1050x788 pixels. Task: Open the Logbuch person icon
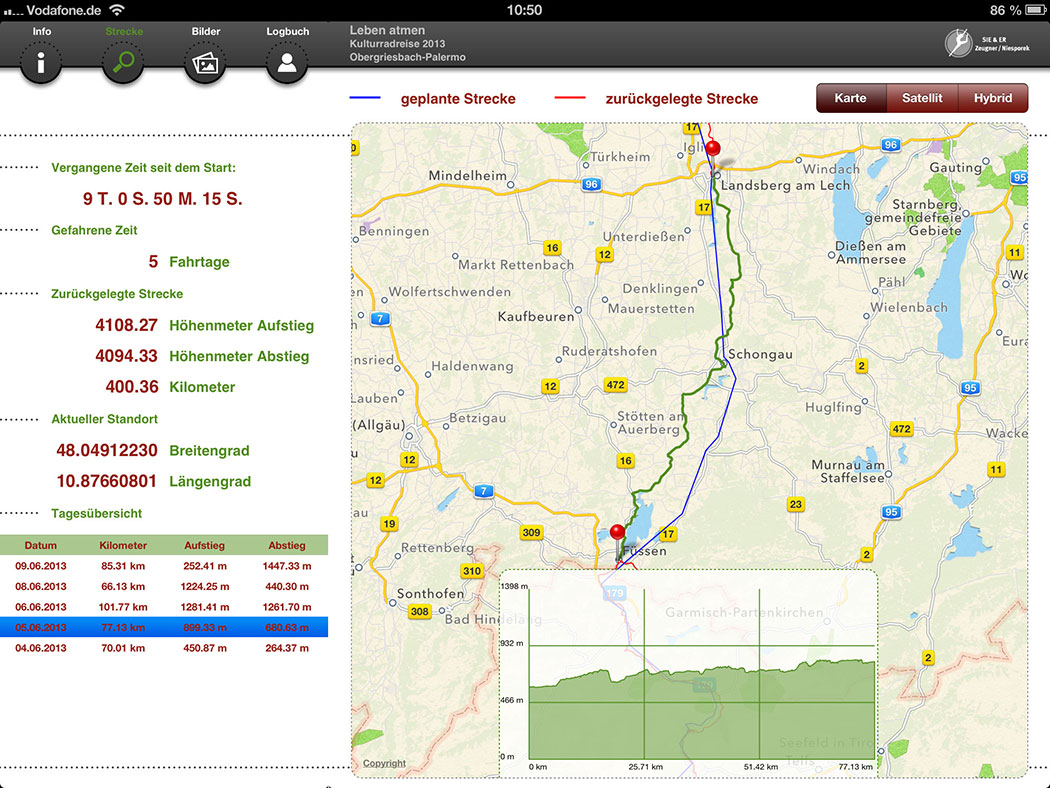pyautogui.click(x=287, y=63)
